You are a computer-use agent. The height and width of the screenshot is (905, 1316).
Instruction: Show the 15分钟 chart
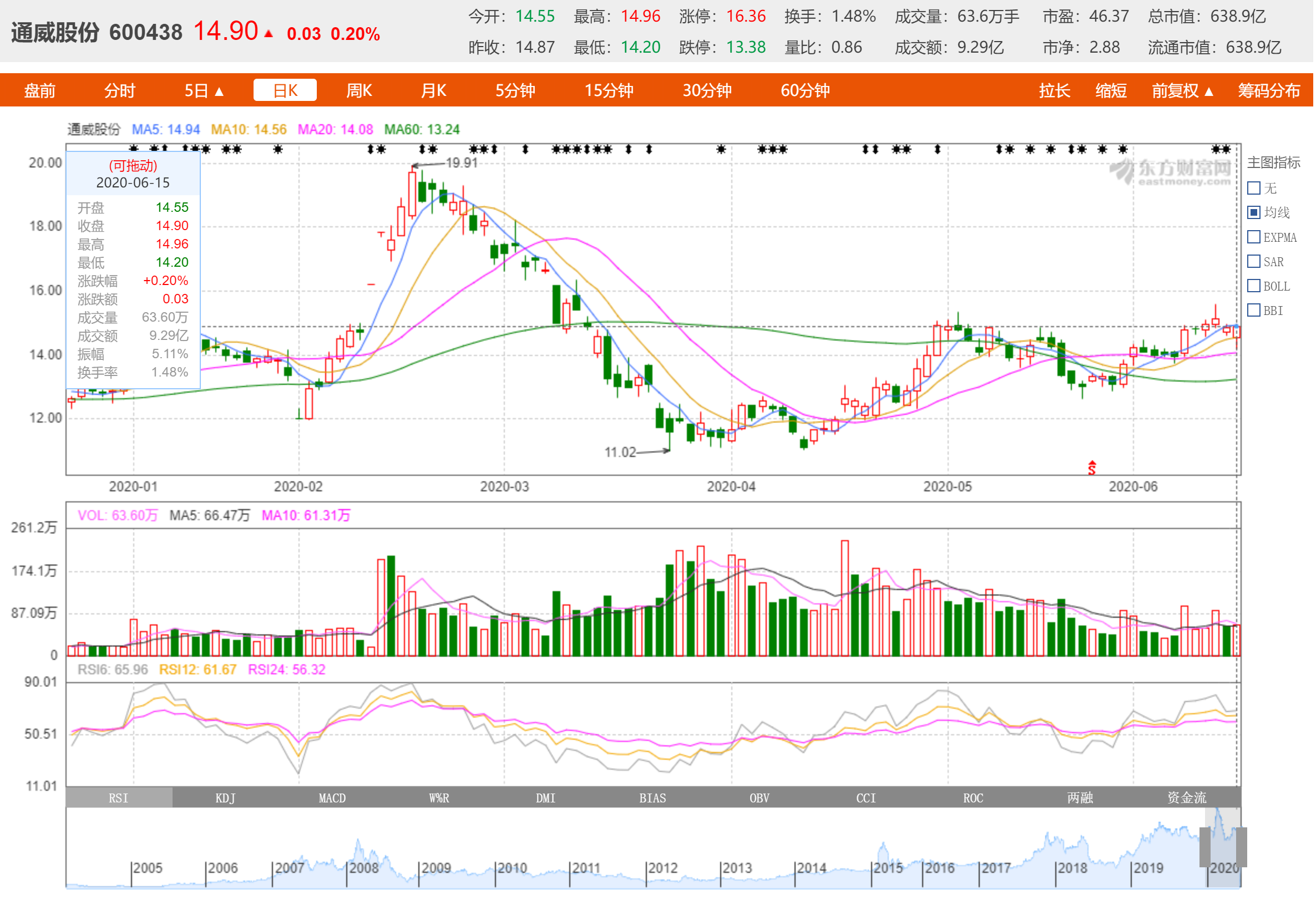(x=609, y=90)
